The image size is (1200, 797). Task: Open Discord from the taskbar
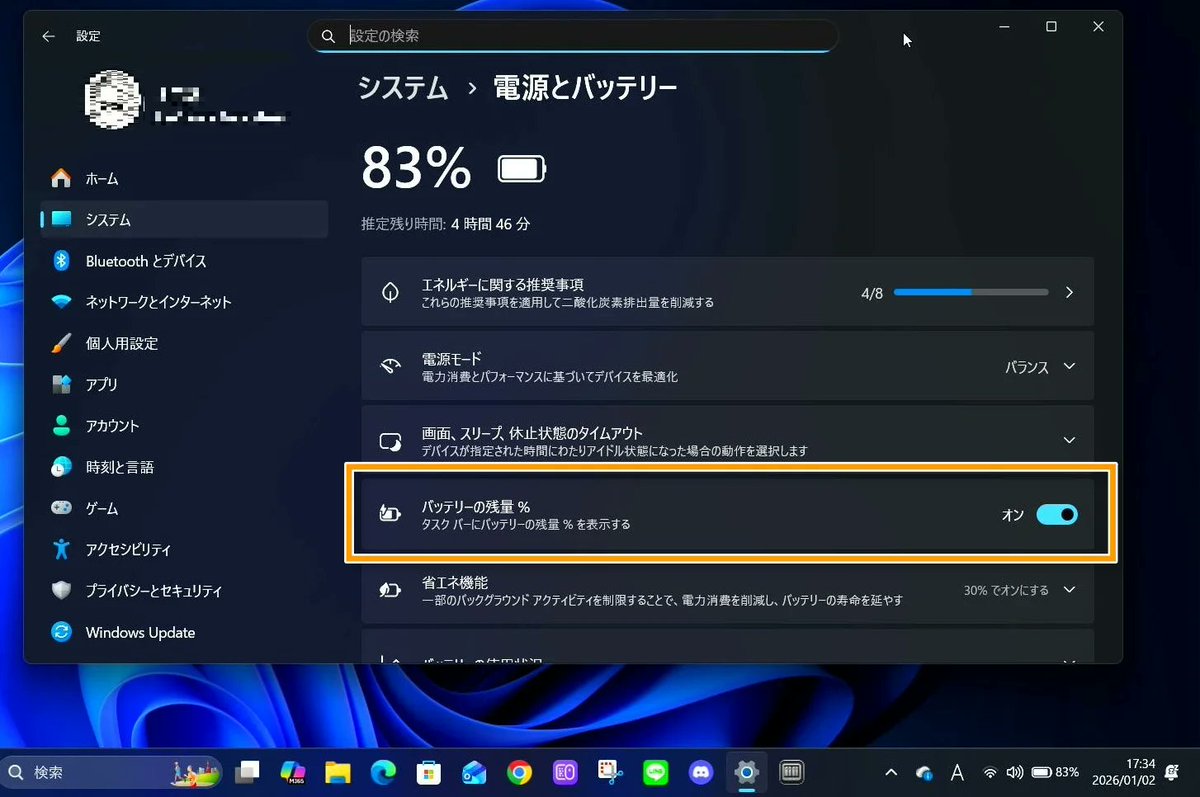(701, 772)
